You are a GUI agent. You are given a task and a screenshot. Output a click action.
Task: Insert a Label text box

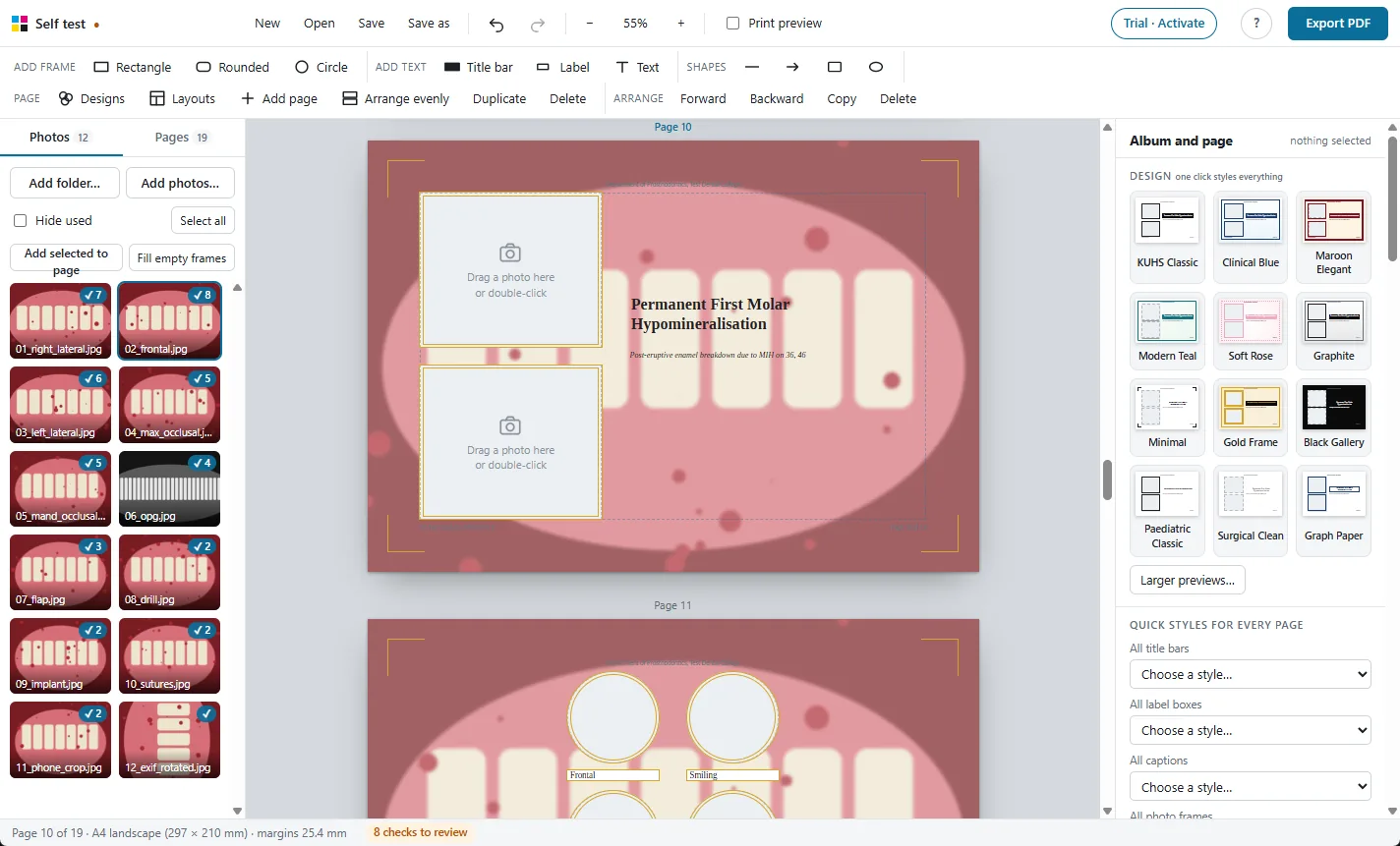click(563, 67)
